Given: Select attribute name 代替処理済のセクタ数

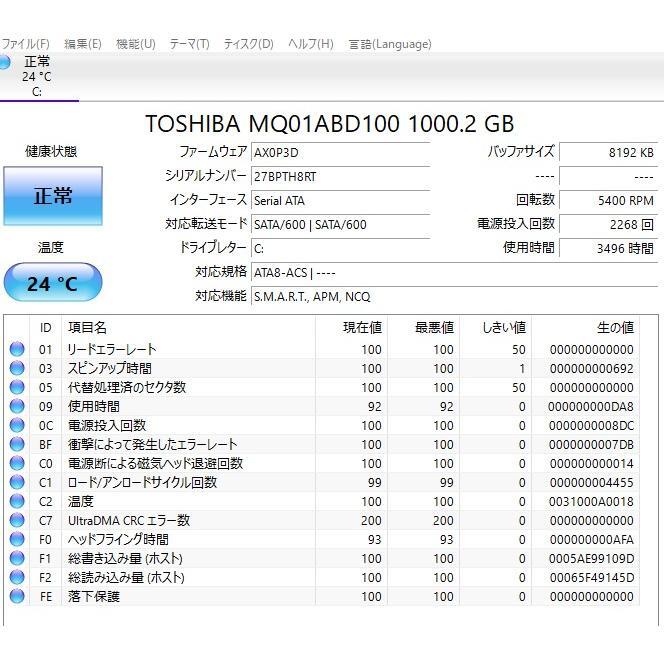Looking at the screenshot, I should click(x=127, y=387).
